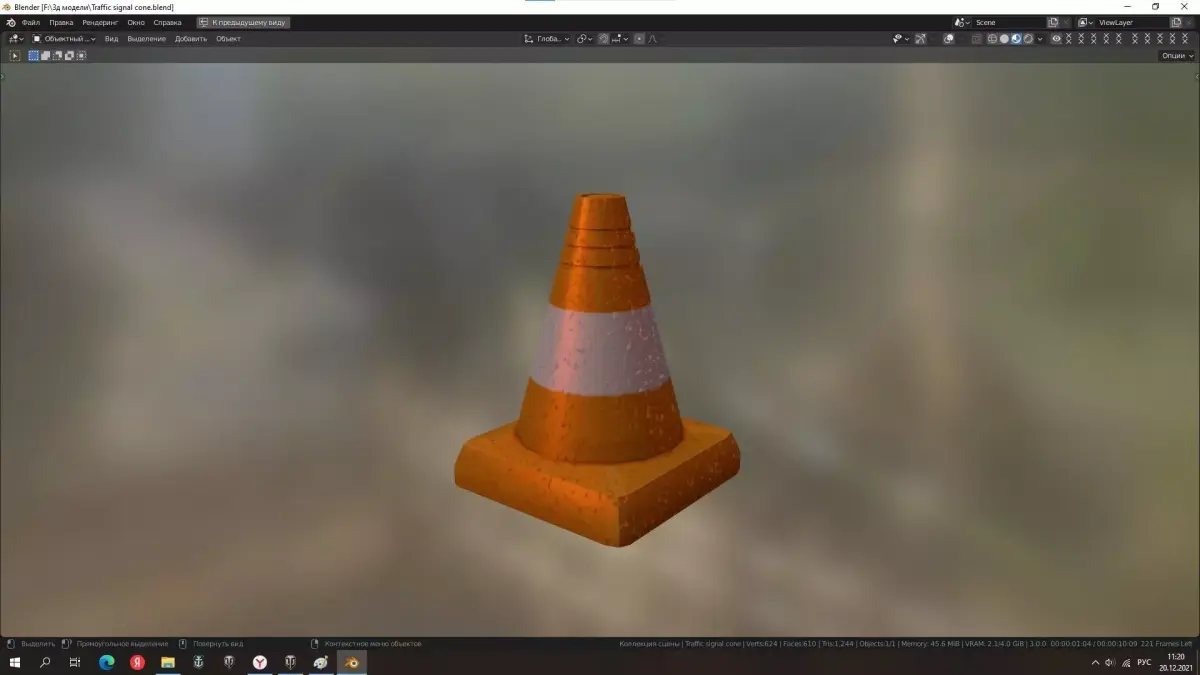This screenshot has height=675, width=1200.
Task: Switch viewport to Solid shading mode
Action: point(1006,39)
